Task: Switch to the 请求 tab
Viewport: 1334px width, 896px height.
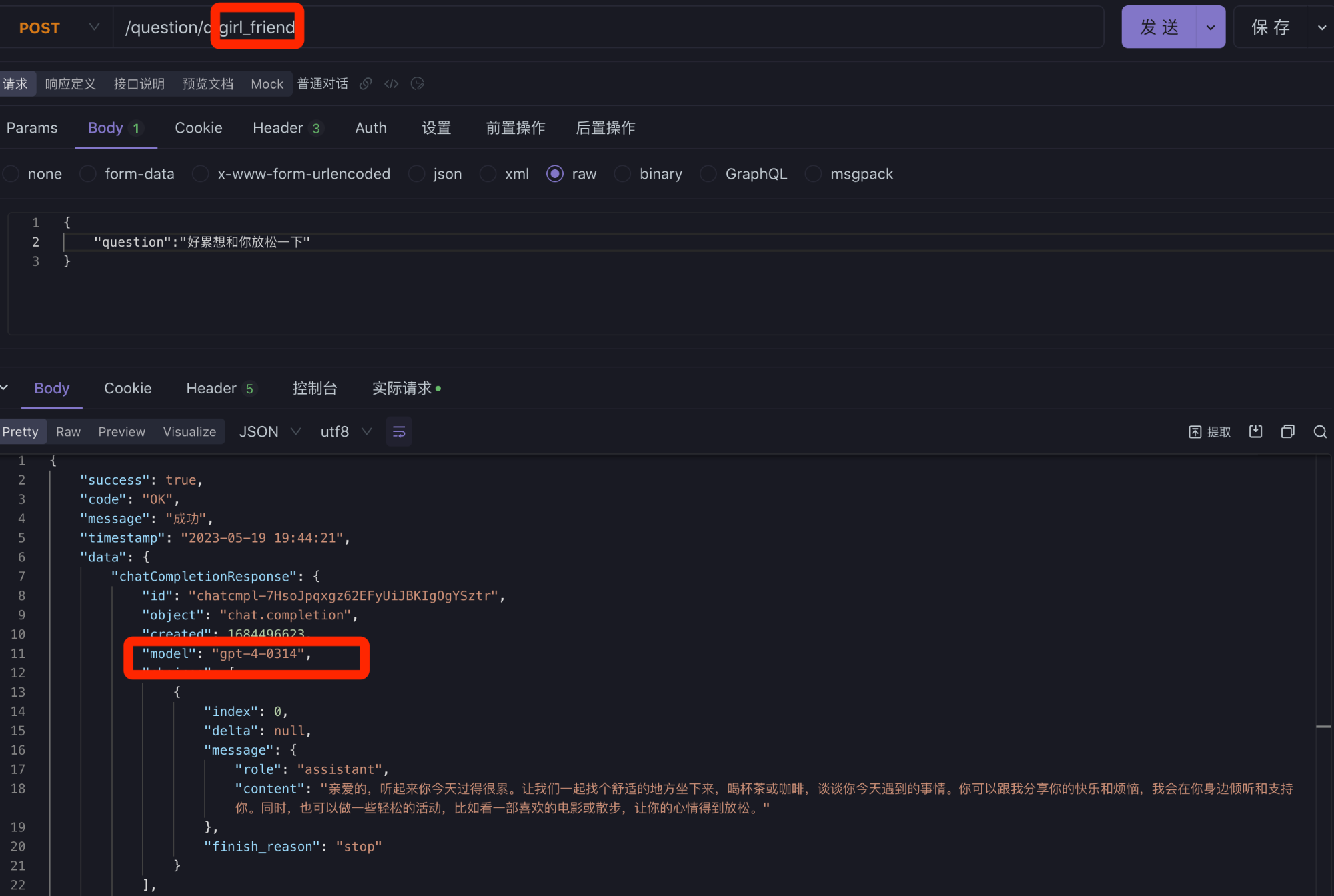Action: [x=16, y=84]
